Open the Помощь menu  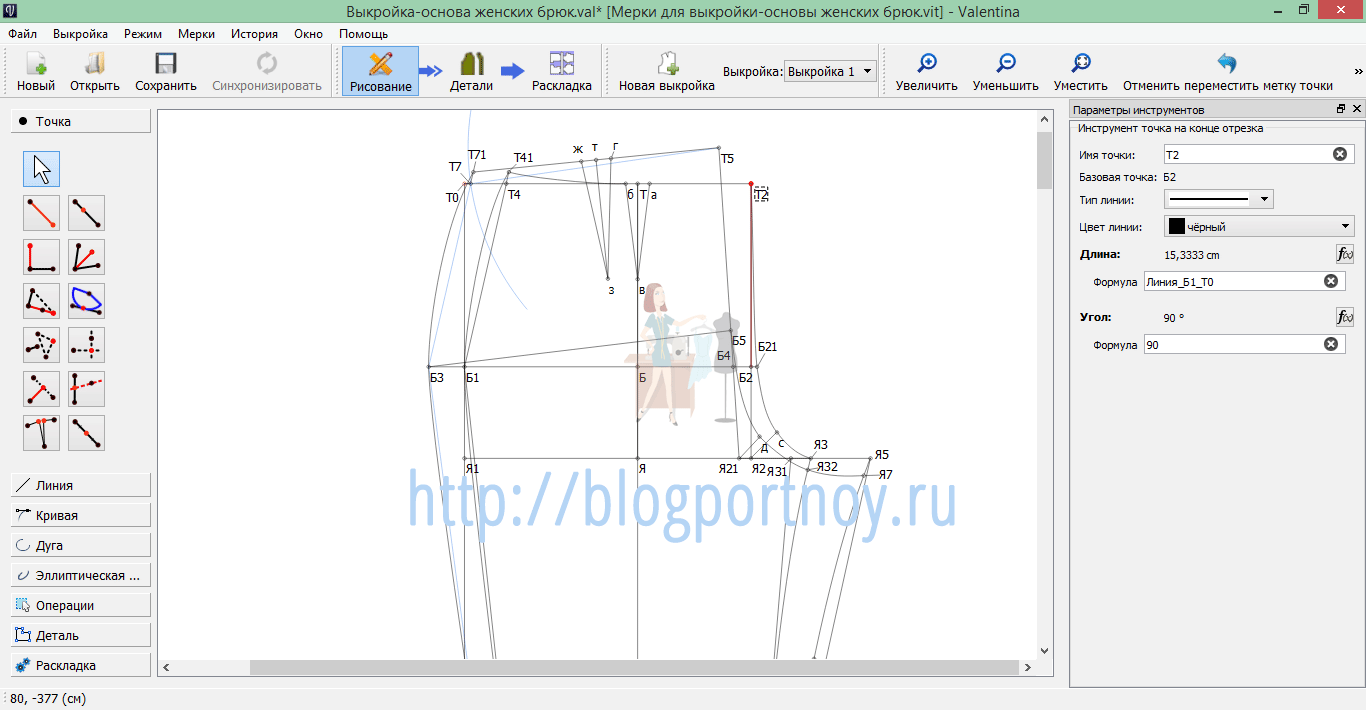(363, 33)
